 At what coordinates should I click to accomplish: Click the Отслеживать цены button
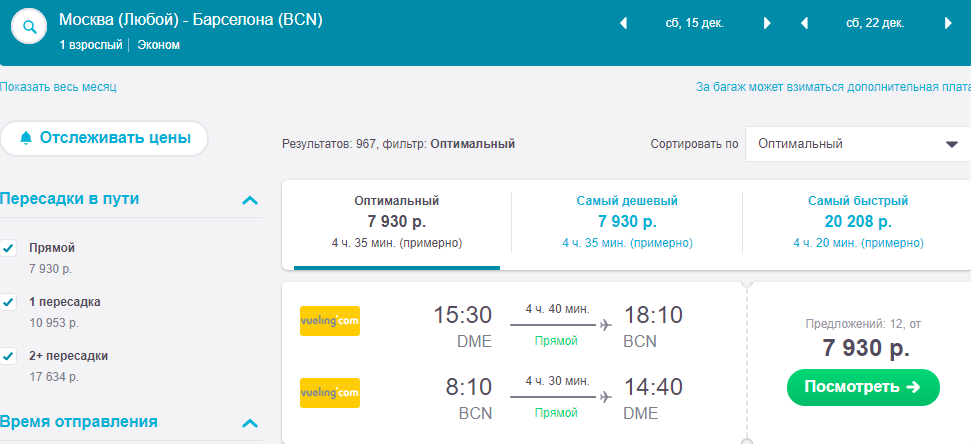click(x=104, y=138)
